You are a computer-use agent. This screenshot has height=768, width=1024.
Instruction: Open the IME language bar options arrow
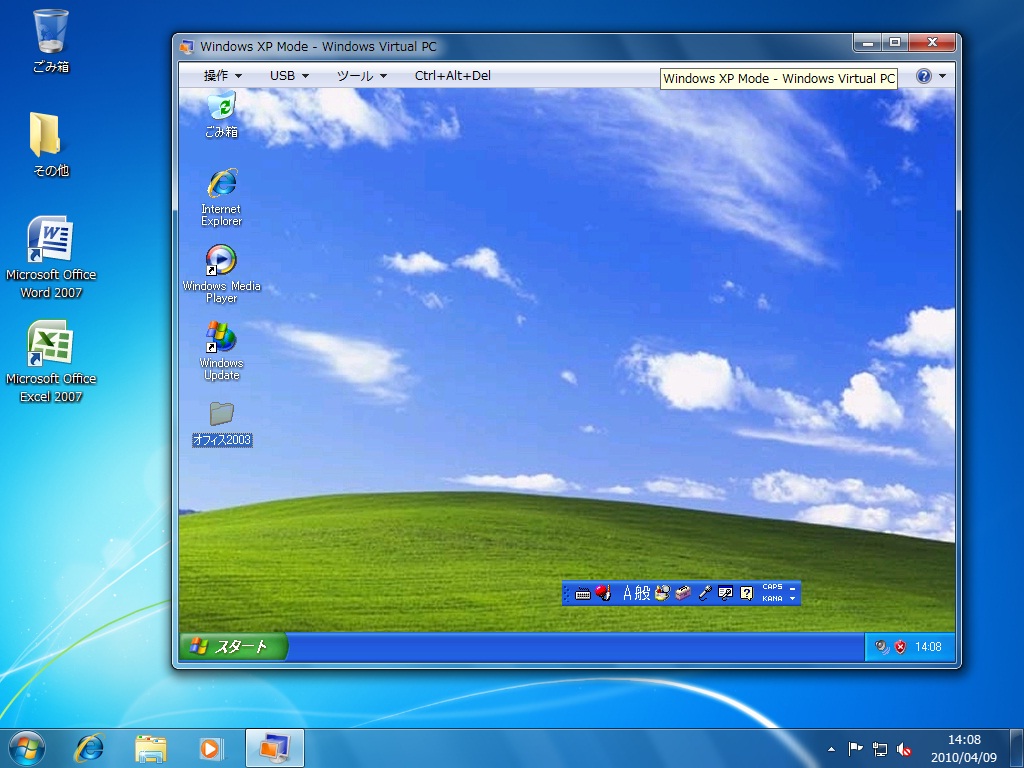pos(793,598)
